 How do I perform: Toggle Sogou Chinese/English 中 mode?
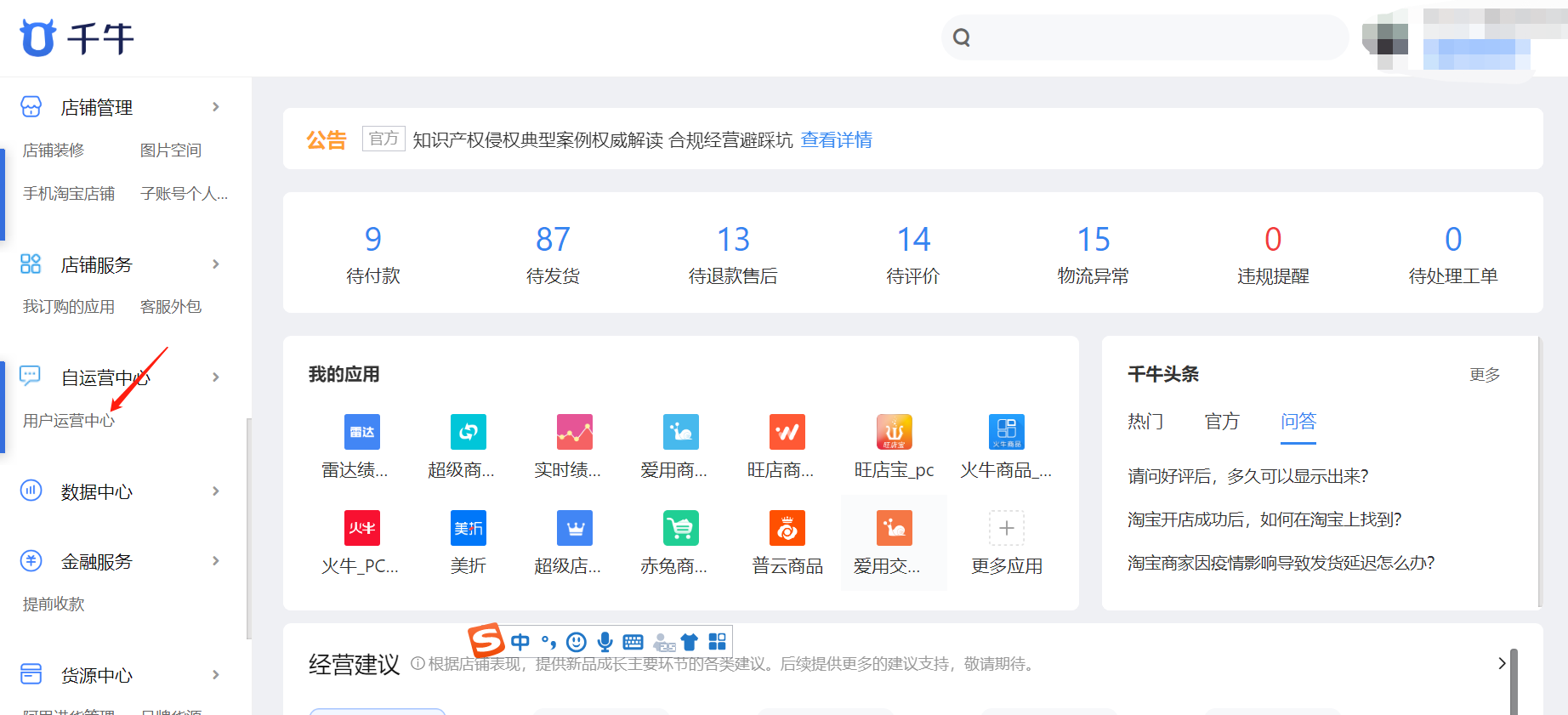pos(520,642)
